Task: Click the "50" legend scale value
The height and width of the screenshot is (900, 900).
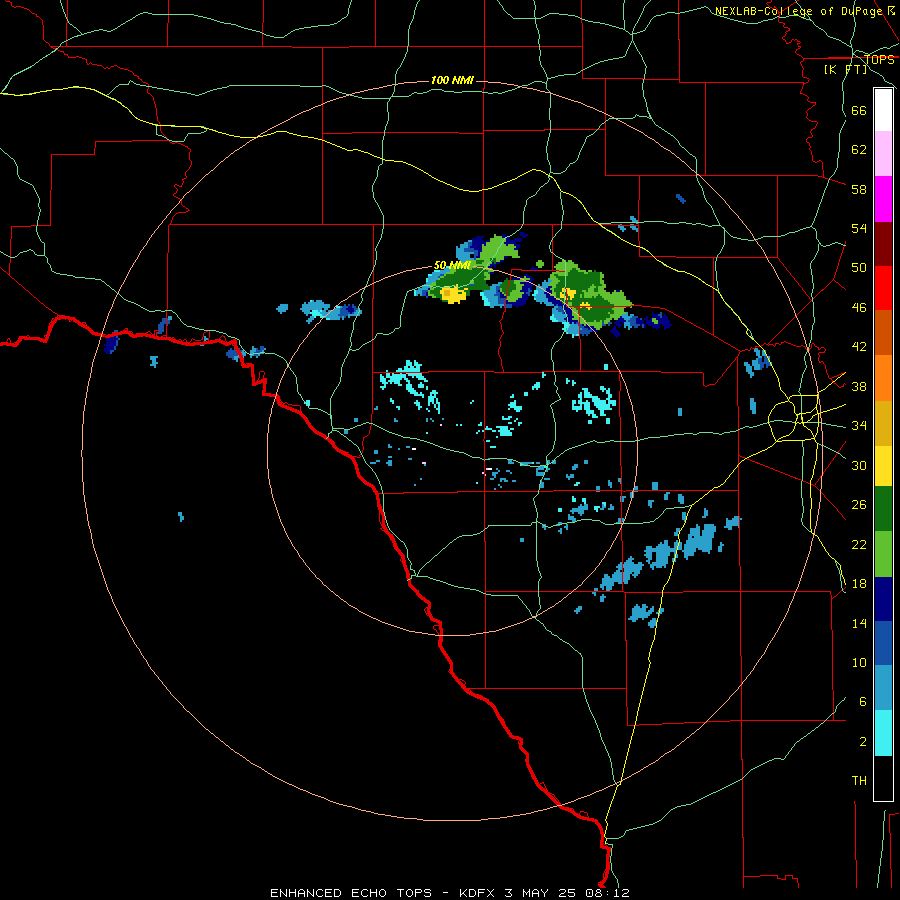Action: (x=859, y=268)
